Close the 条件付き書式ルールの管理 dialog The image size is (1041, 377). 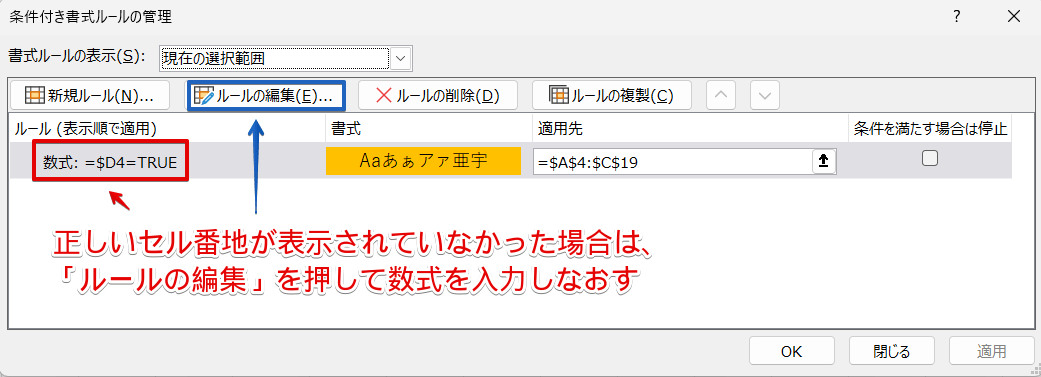(1014, 17)
